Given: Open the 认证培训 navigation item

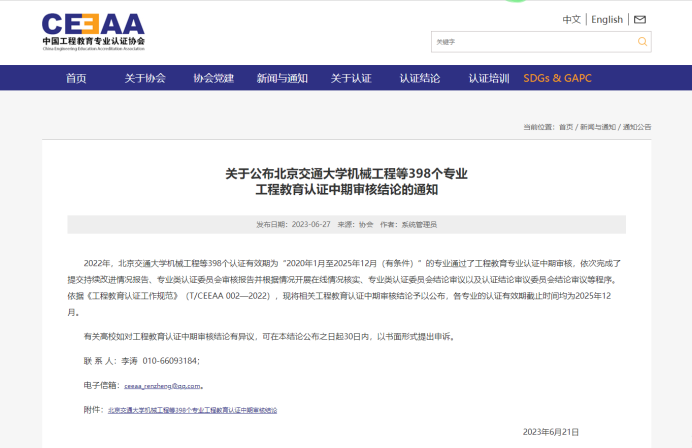Looking at the screenshot, I should coord(489,78).
